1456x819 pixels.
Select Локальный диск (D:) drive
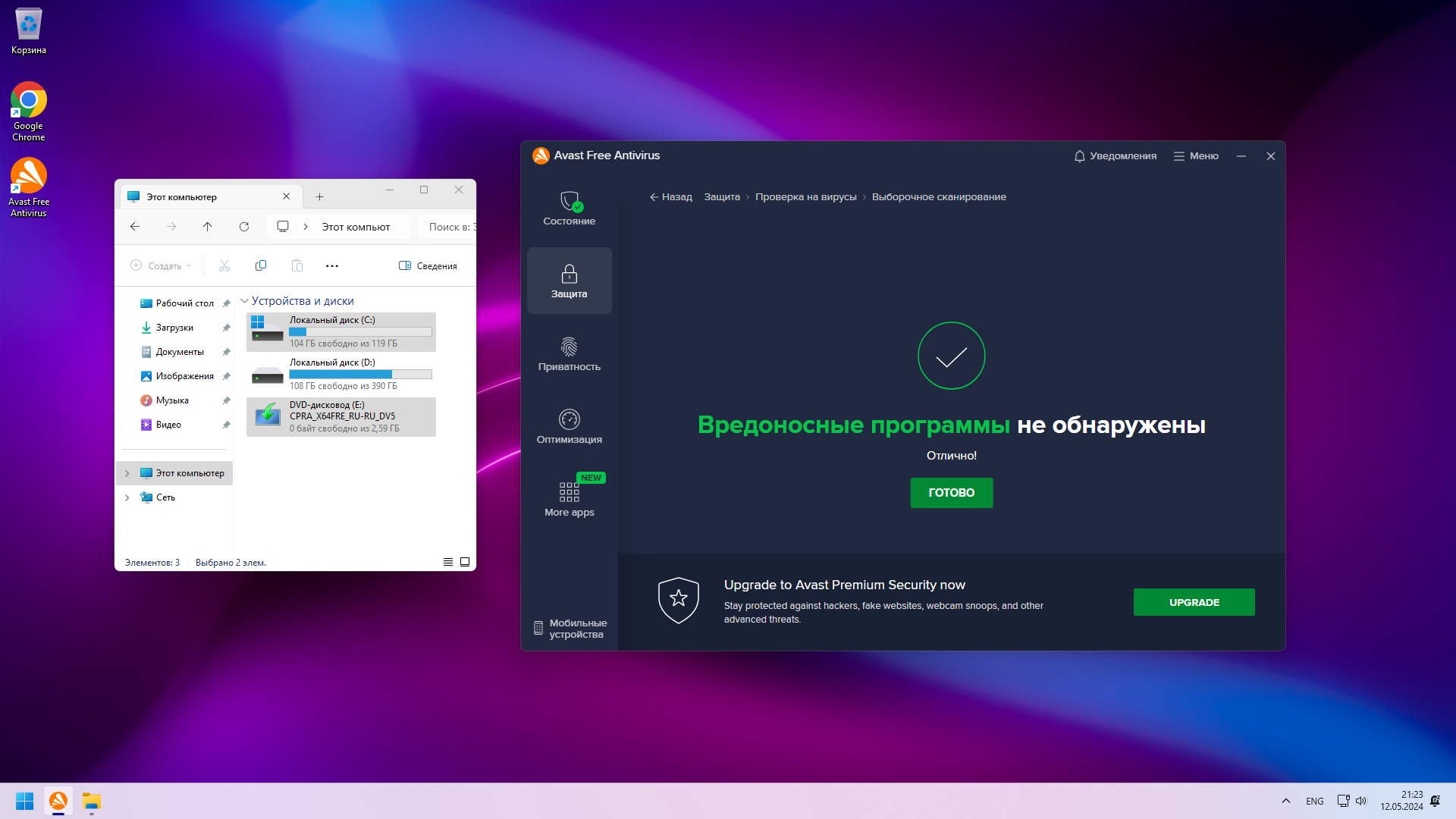click(x=340, y=374)
